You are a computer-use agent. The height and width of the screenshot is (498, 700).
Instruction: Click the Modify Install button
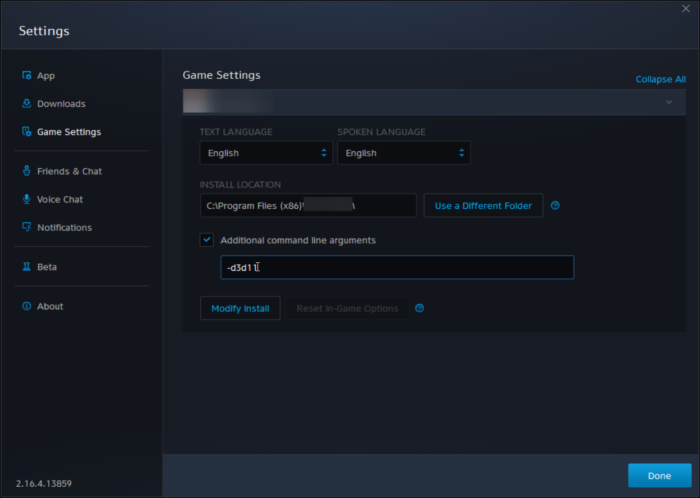click(x=240, y=308)
